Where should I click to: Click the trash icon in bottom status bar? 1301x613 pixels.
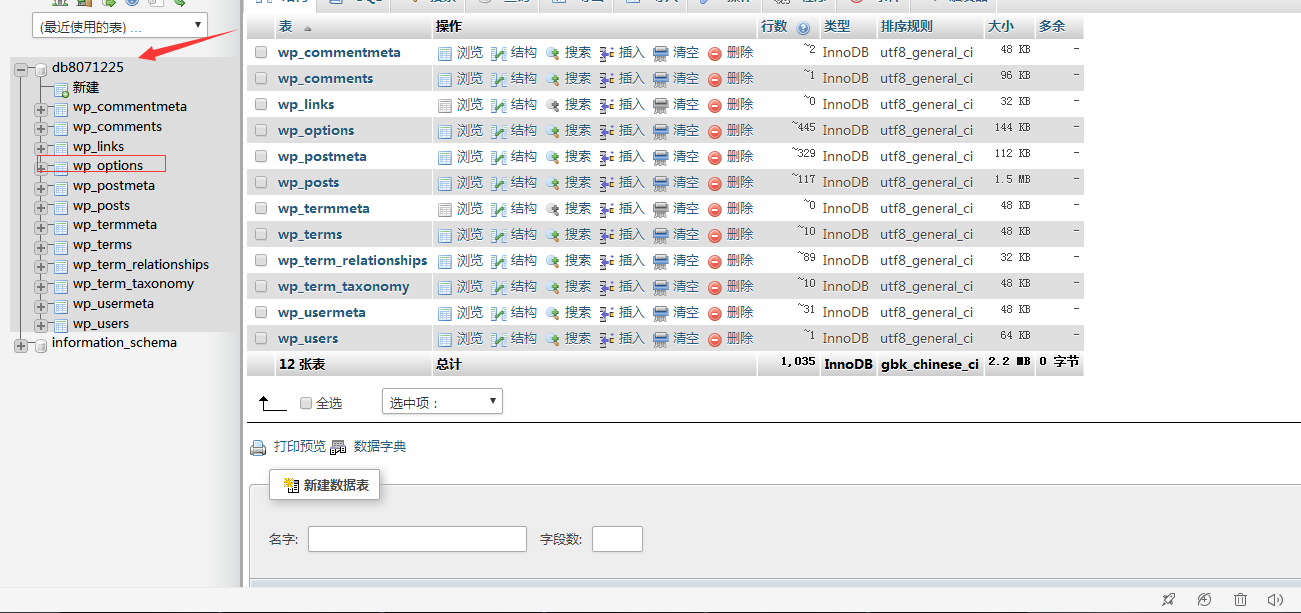(1240, 600)
